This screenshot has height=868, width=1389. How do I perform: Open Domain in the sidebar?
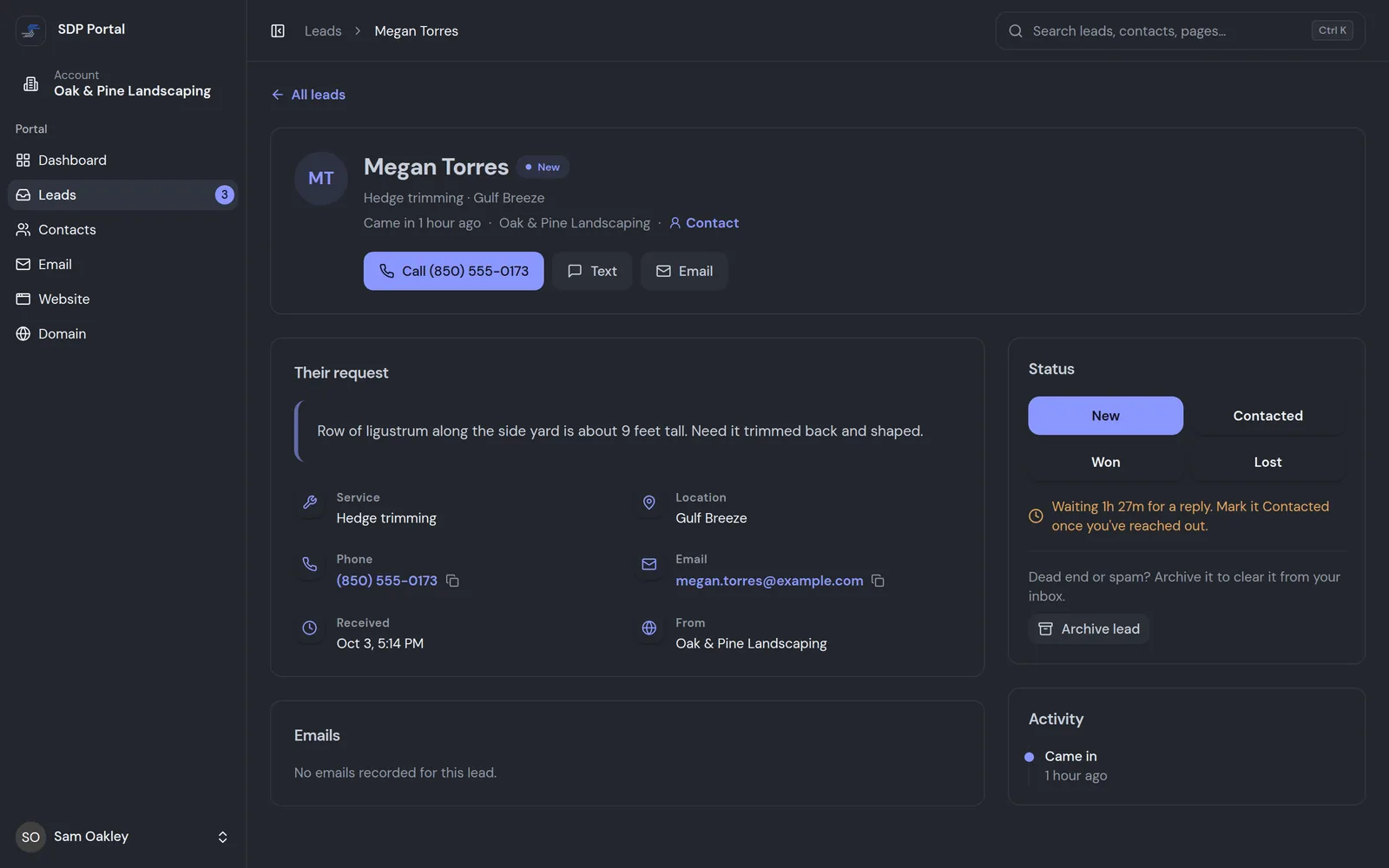[x=122, y=333]
